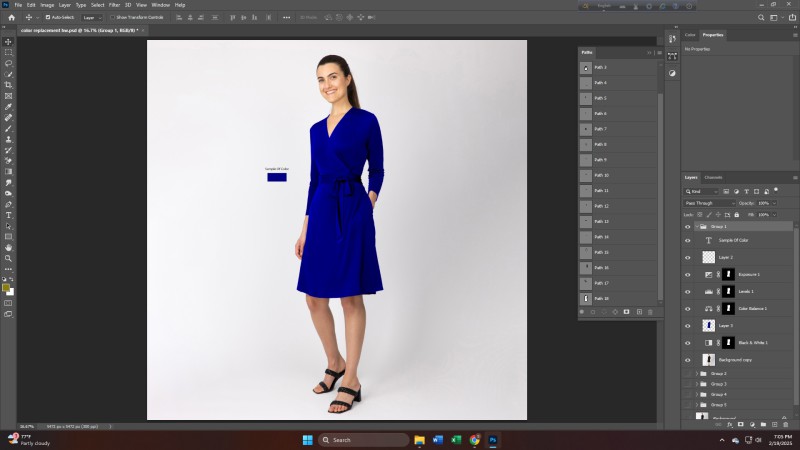This screenshot has height=450, width=800.
Task: Select the Zoom tool
Action: point(8,258)
